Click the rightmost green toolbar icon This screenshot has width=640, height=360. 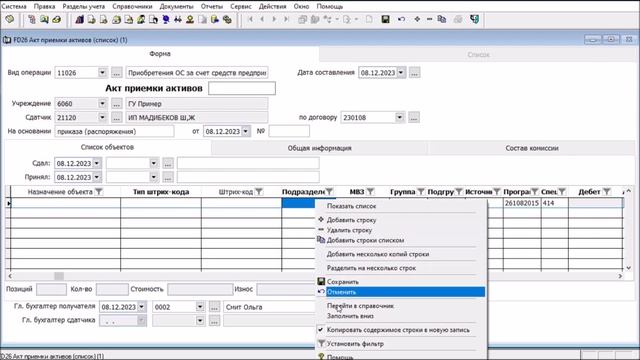pos(474,19)
